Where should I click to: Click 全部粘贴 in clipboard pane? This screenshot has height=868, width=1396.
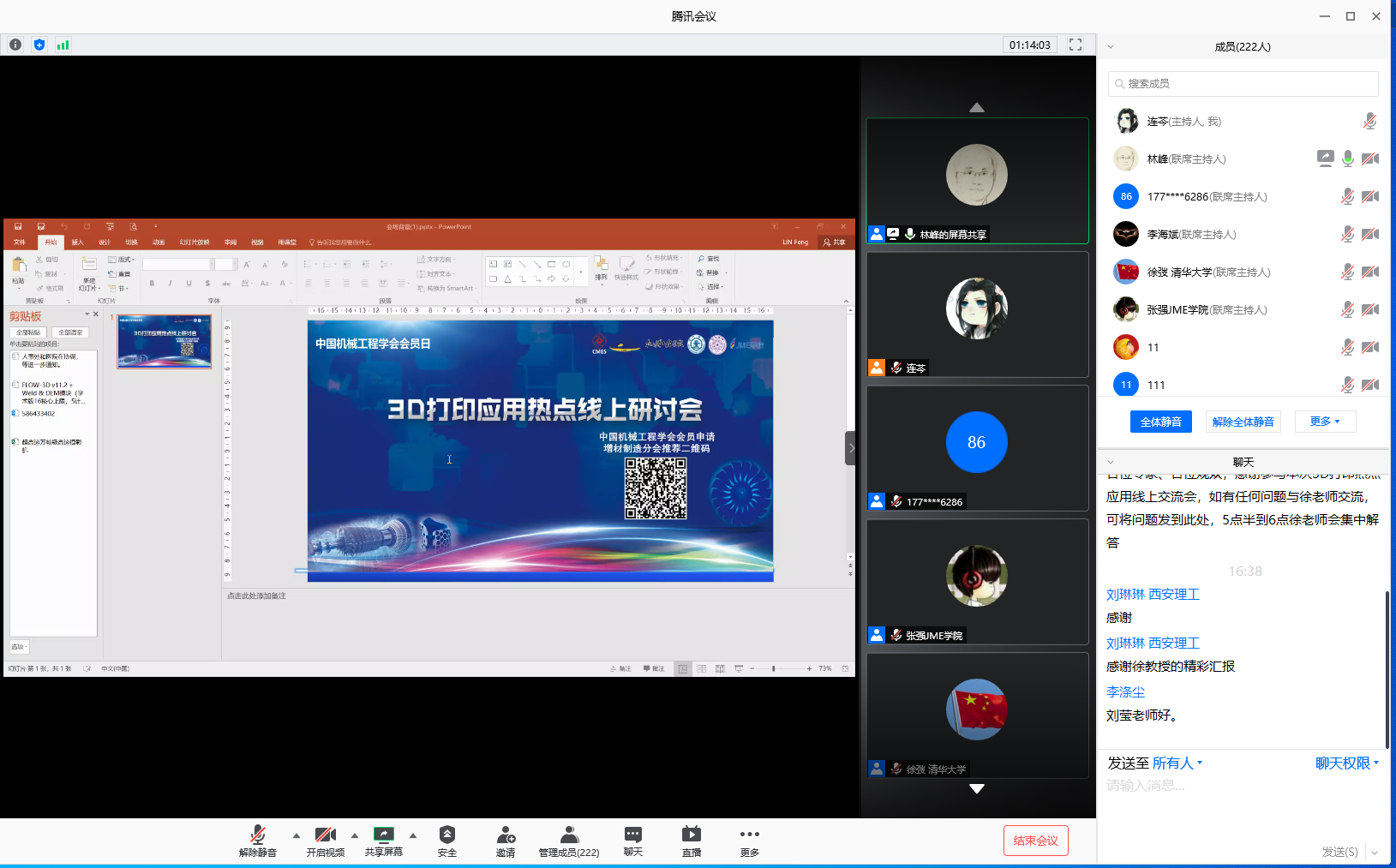28,332
